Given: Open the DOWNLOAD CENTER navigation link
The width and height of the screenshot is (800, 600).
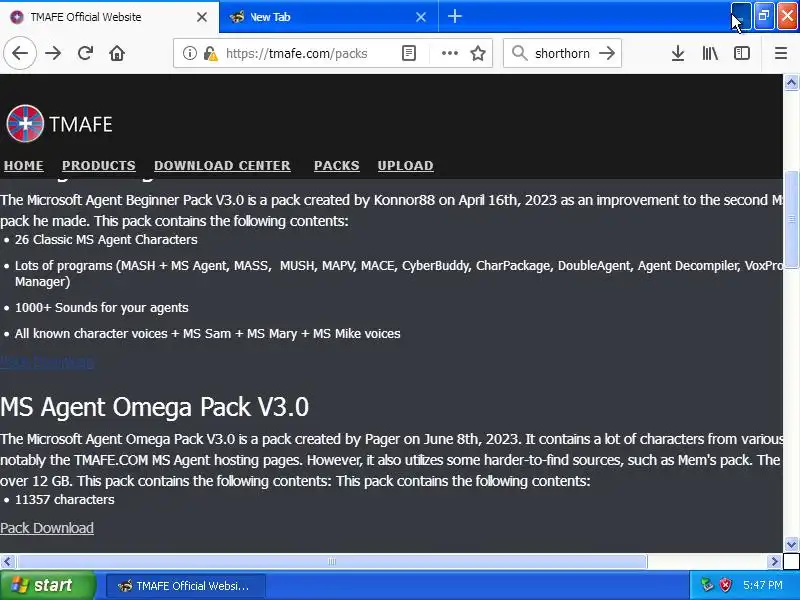Looking at the screenshot, I should tap(222, 165).
